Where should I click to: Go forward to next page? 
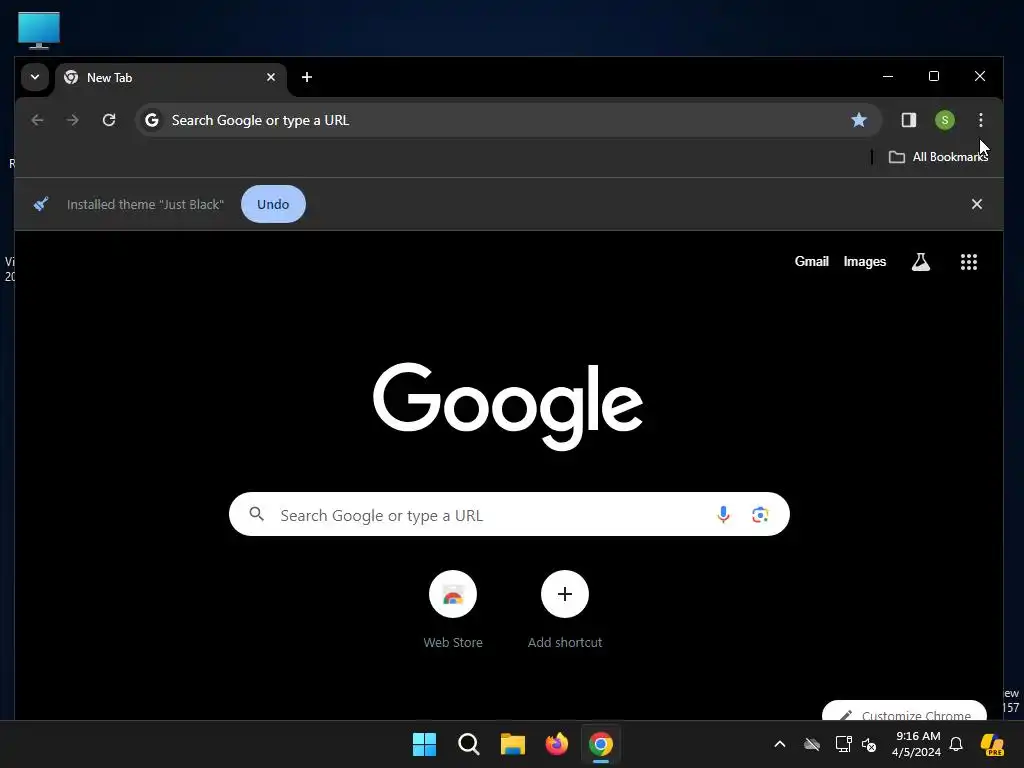click(x=72, y=120)
